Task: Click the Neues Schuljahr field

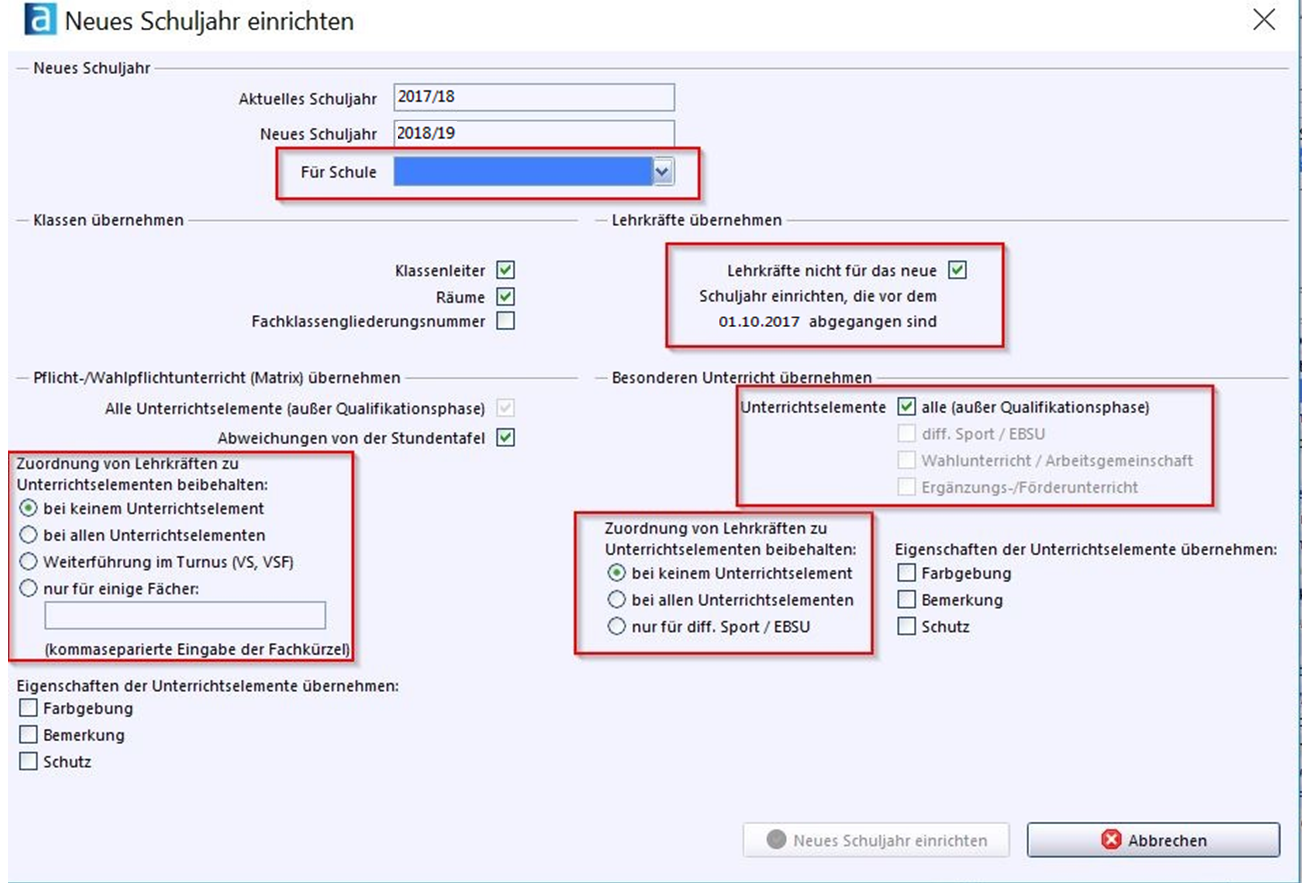Action: pos(534,133)
